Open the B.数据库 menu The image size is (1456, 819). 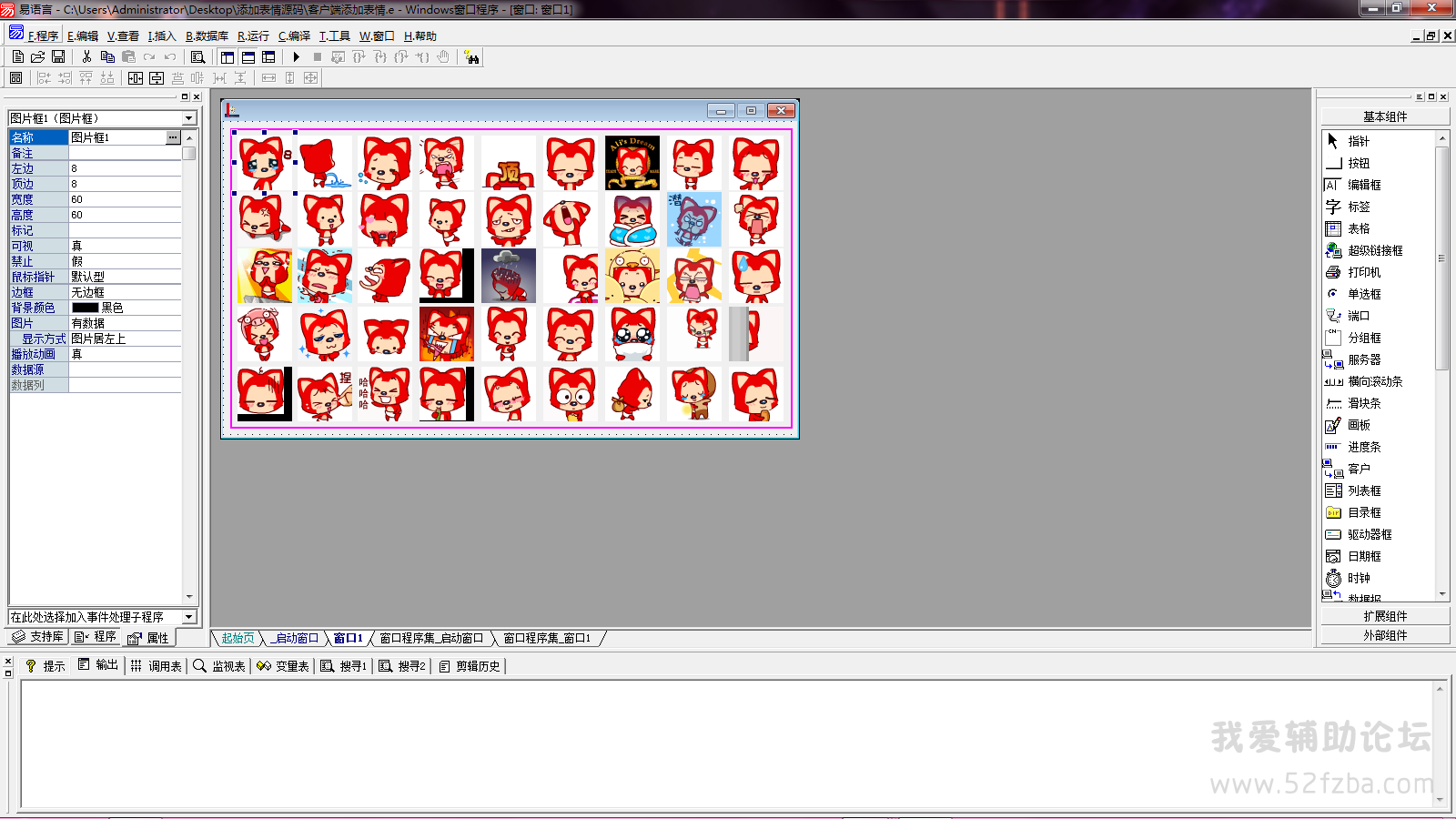coord(207,35)
